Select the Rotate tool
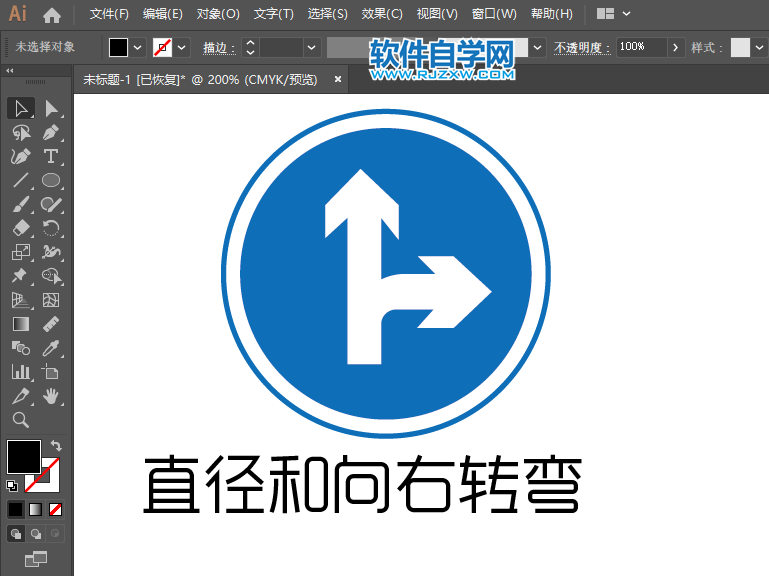 pyautogui.click(x=51, y=229)
